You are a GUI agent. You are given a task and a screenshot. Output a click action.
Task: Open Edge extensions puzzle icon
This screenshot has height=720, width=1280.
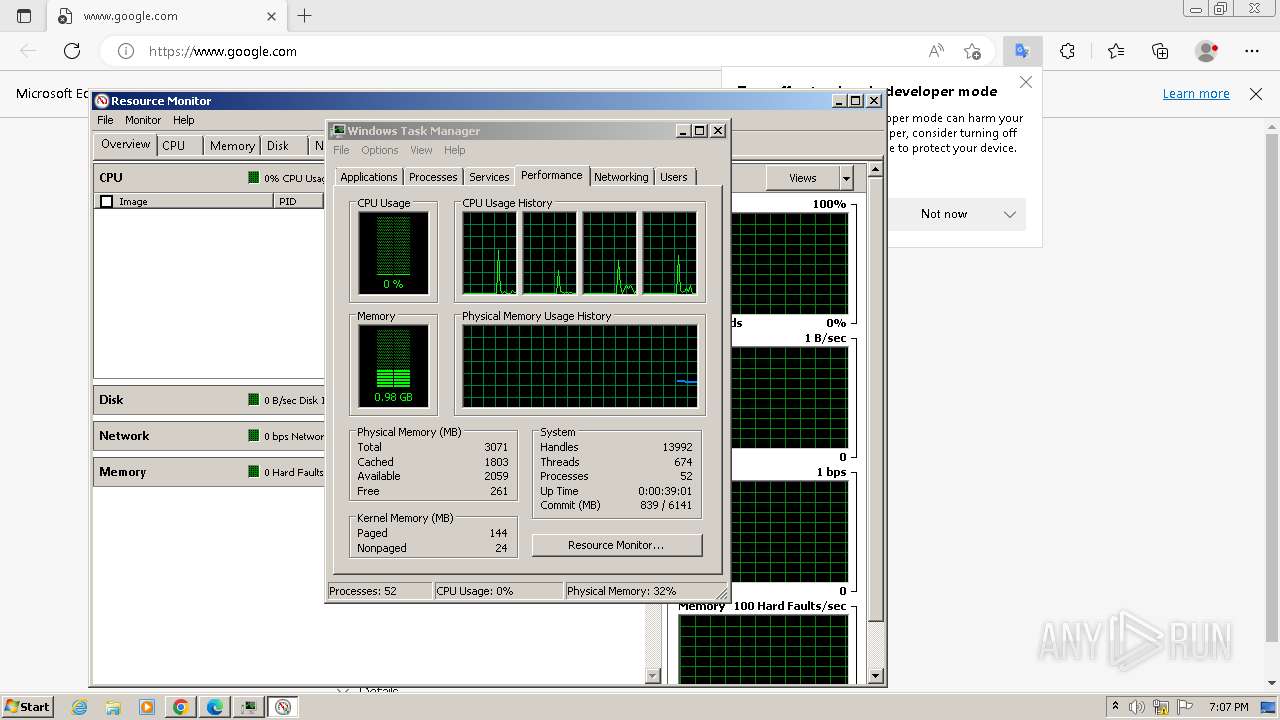(x=1068, y=51)
